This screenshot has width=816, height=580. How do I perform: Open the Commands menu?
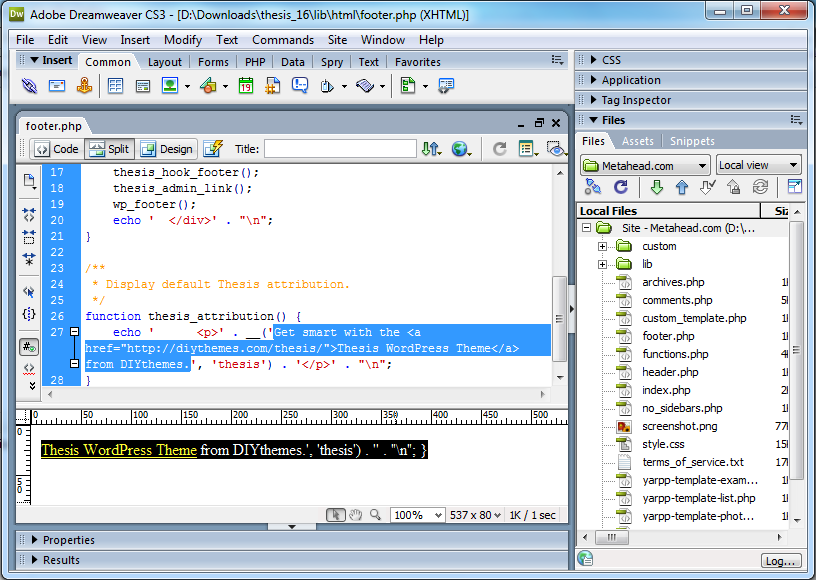283,40
